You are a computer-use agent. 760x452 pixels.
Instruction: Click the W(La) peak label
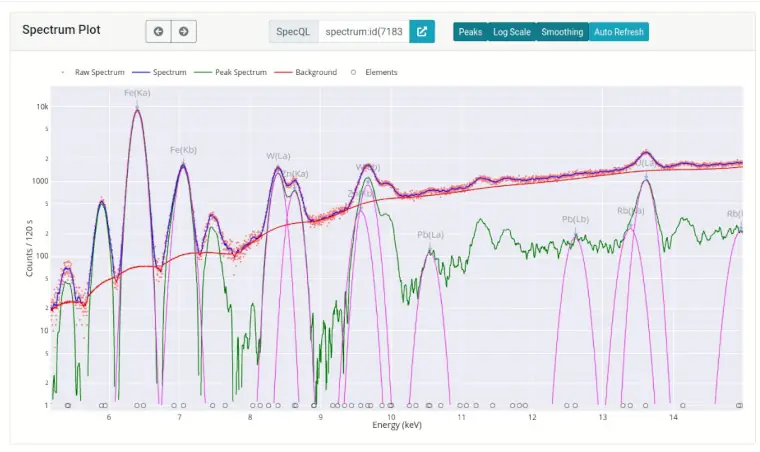[x=278, y=156]
